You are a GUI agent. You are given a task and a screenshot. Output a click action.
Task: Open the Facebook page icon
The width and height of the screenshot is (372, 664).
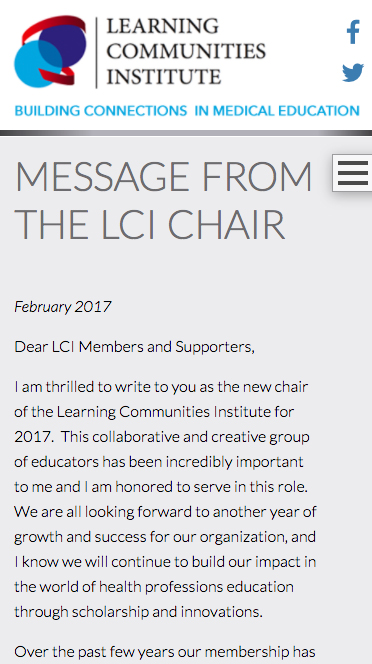tap(353, 32)
